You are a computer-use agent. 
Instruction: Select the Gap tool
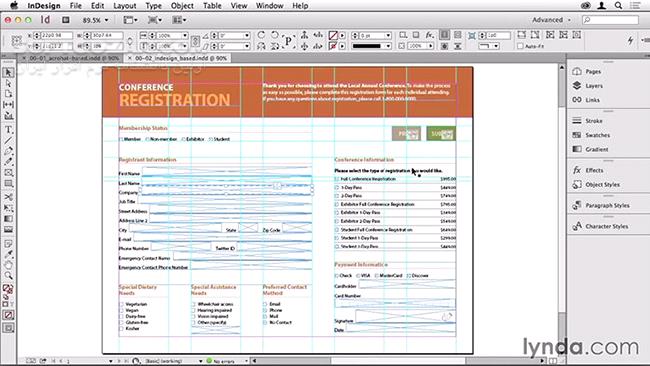8,104
